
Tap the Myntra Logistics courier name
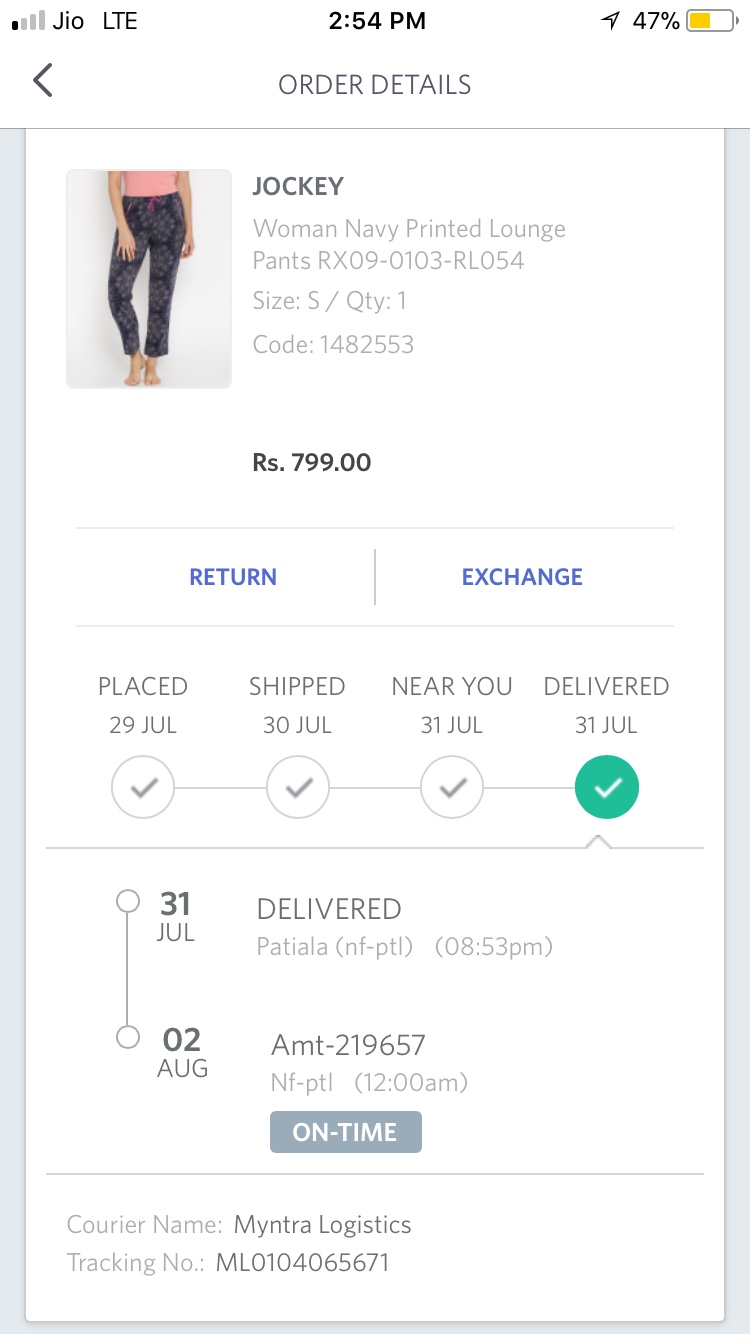pyautogui.click(x=322, y=1225)
